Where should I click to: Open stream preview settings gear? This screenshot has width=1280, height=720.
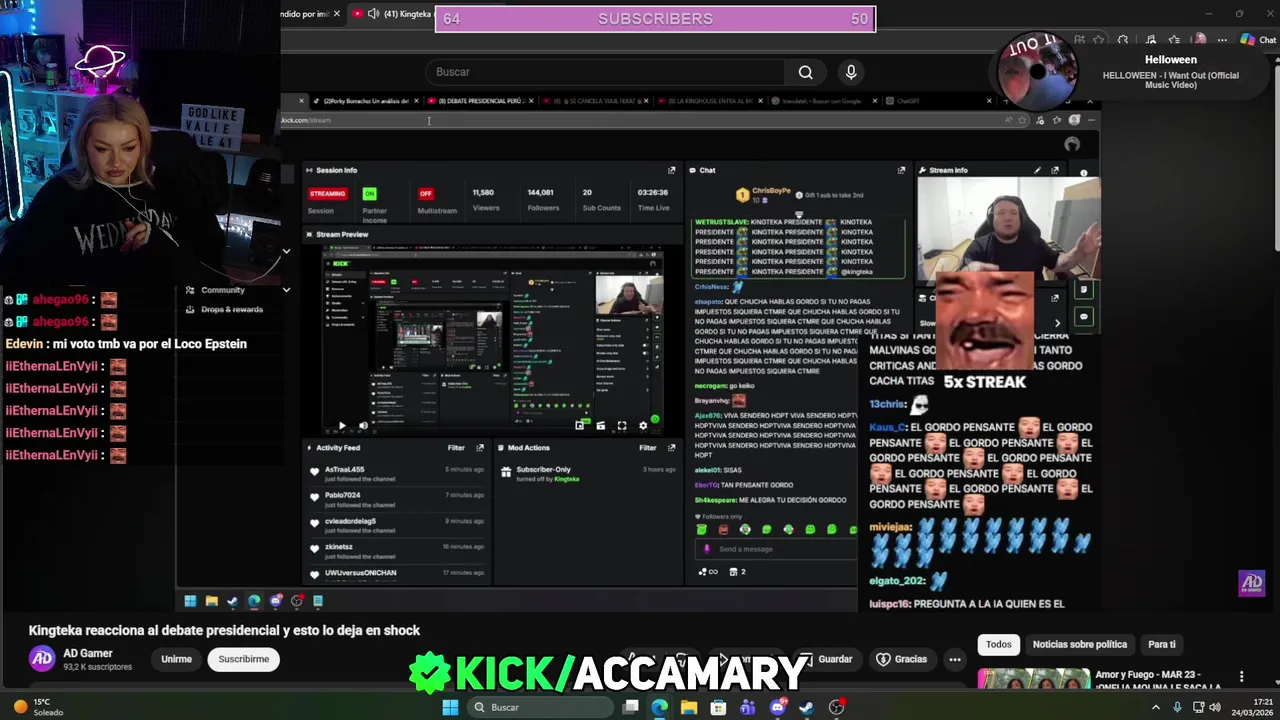tap(643, 426)
